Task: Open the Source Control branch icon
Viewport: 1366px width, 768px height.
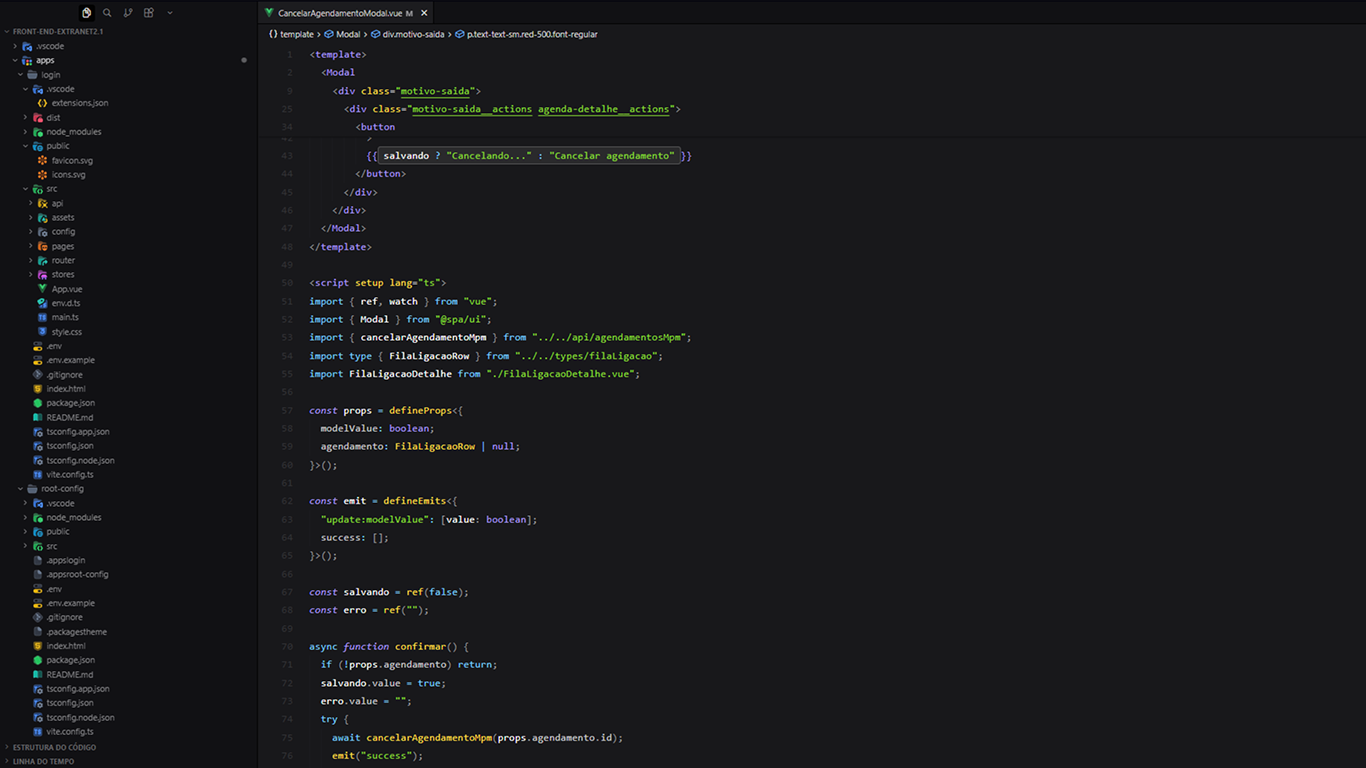Action: coord(128,13)
